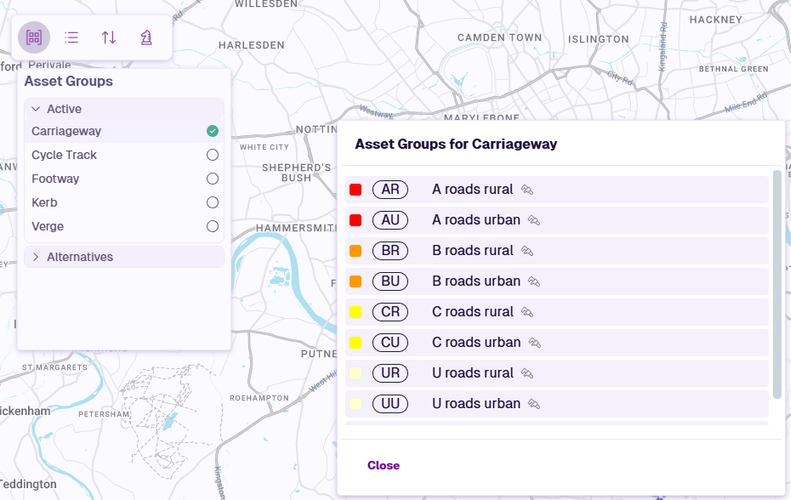The height and width of the screenshot is (500, 791).
Task: Click the ROEHAMPTON map label
Action: click(259, 398)
